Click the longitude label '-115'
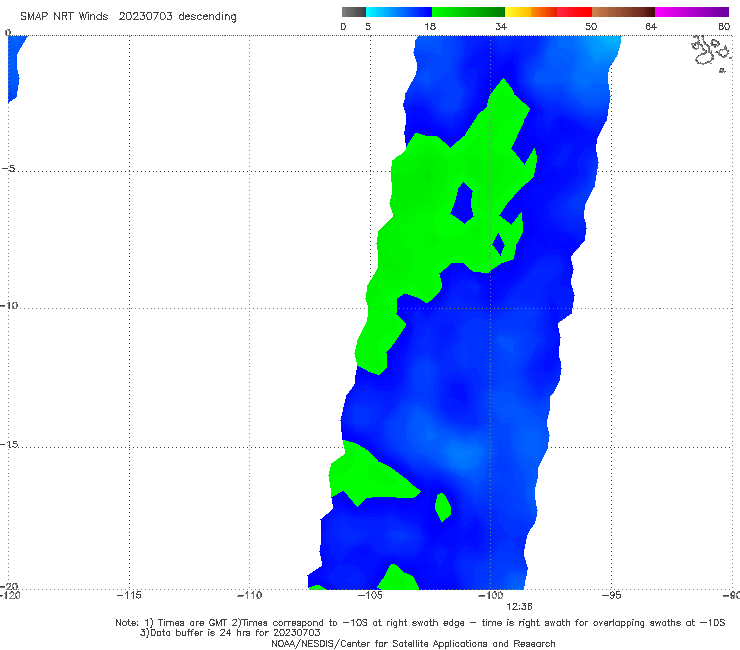 (129, 596)
